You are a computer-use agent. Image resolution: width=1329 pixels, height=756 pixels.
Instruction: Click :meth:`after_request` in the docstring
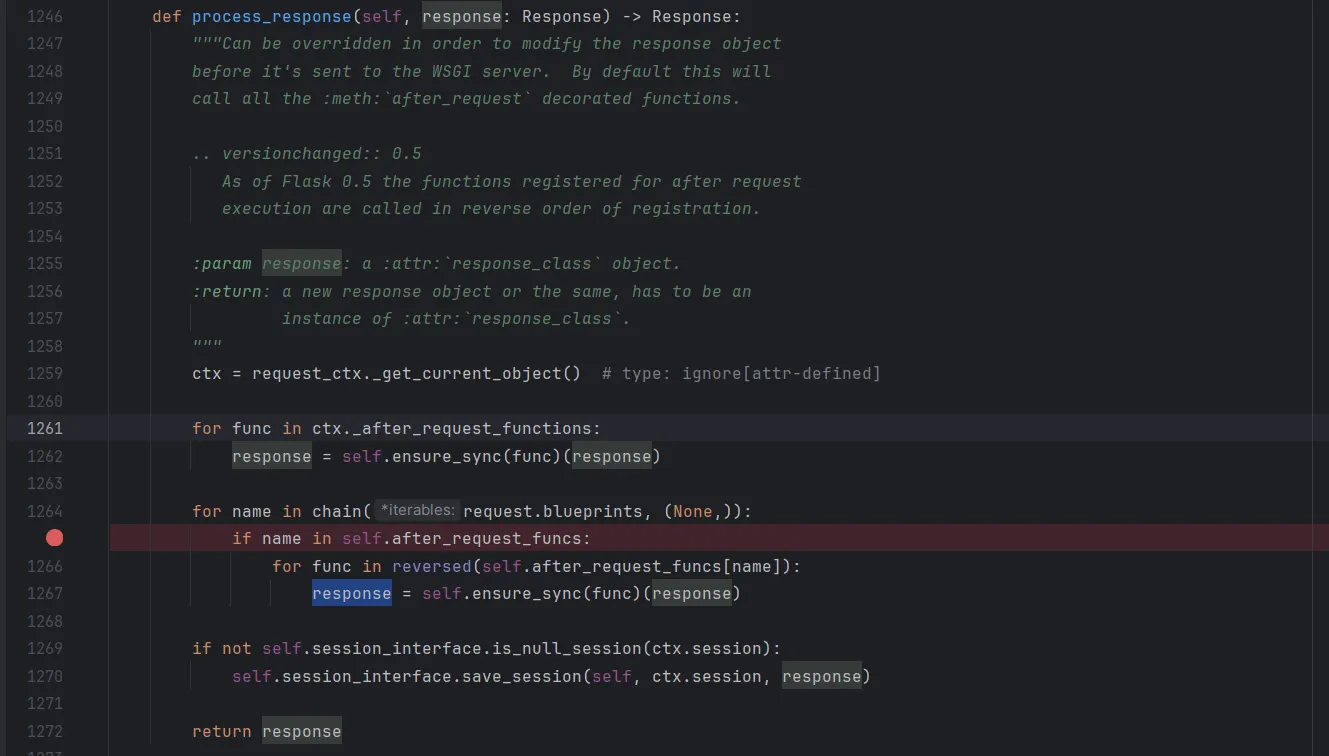click(427, 99)
